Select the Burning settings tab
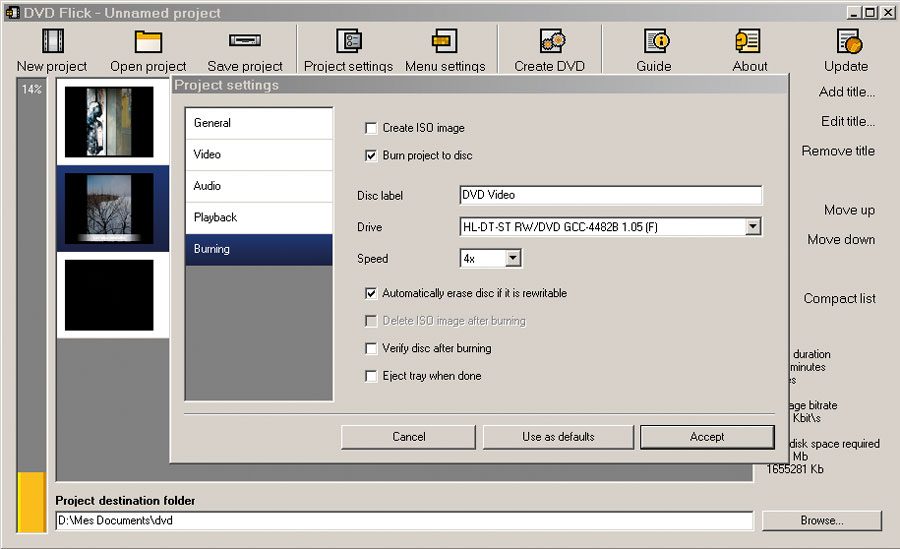This screenshot has width=900, height=549. (x=259, y=249)
